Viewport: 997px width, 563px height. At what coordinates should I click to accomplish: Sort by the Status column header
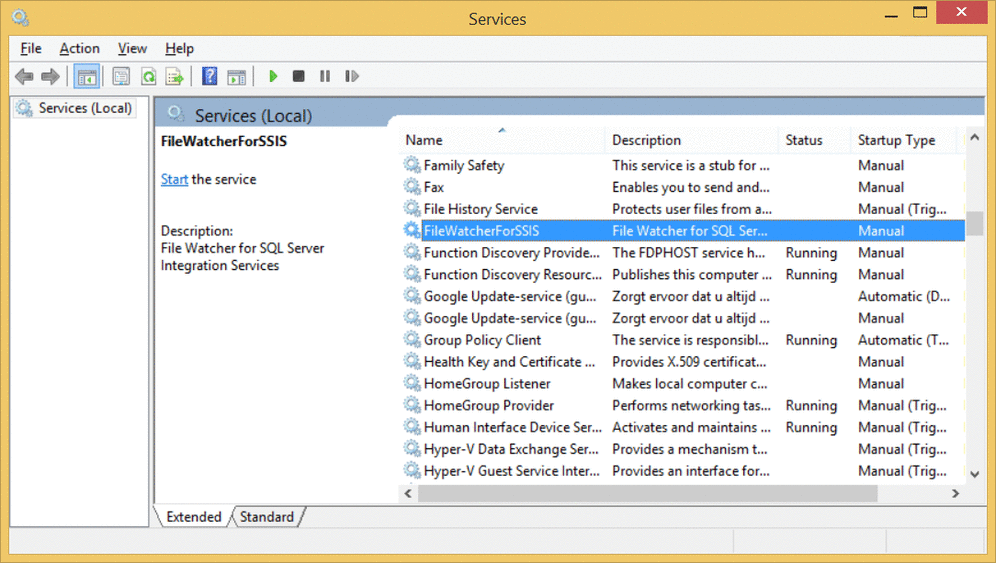(815, 140)
